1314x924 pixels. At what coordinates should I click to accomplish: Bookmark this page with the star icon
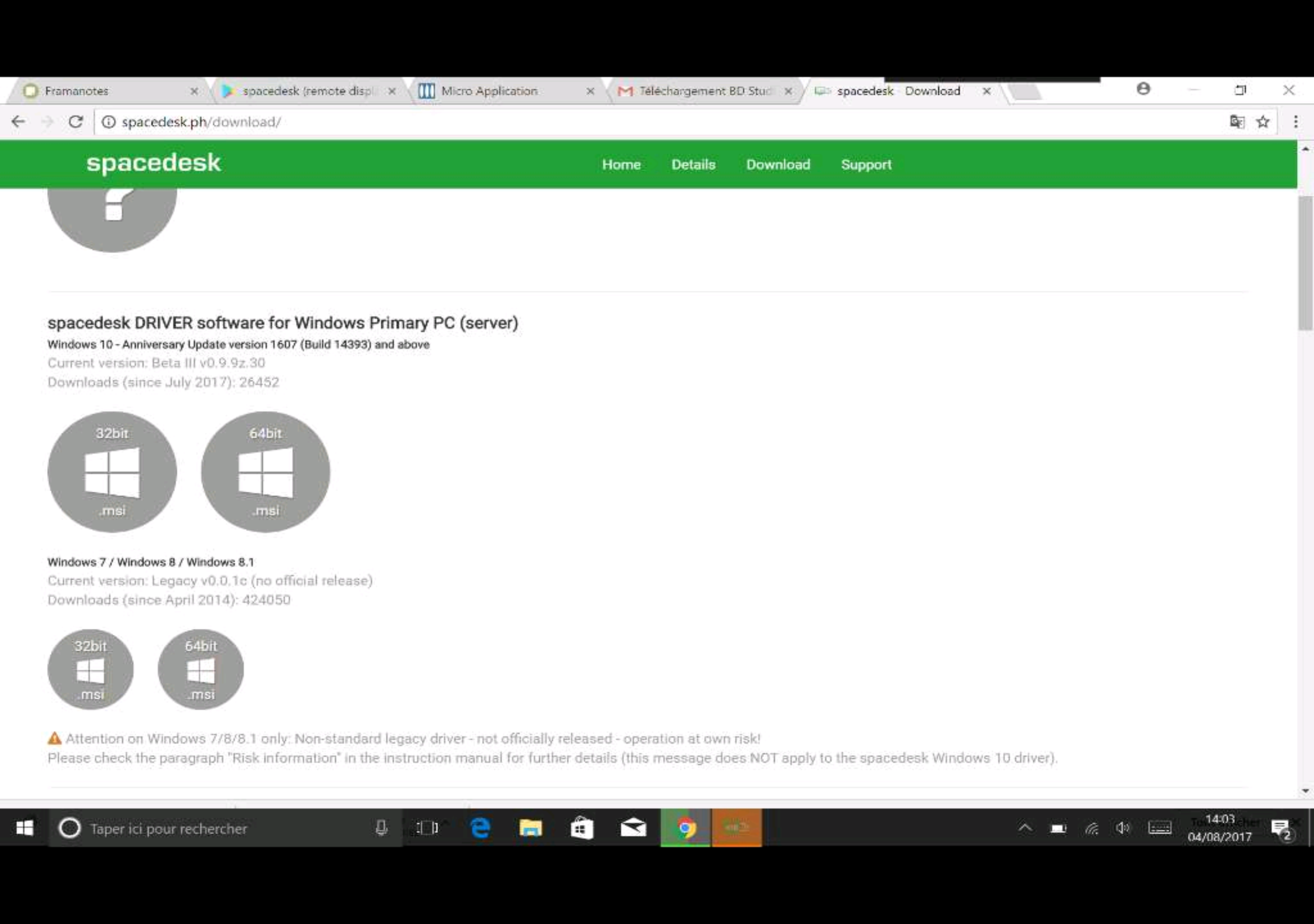[1263, 122]
